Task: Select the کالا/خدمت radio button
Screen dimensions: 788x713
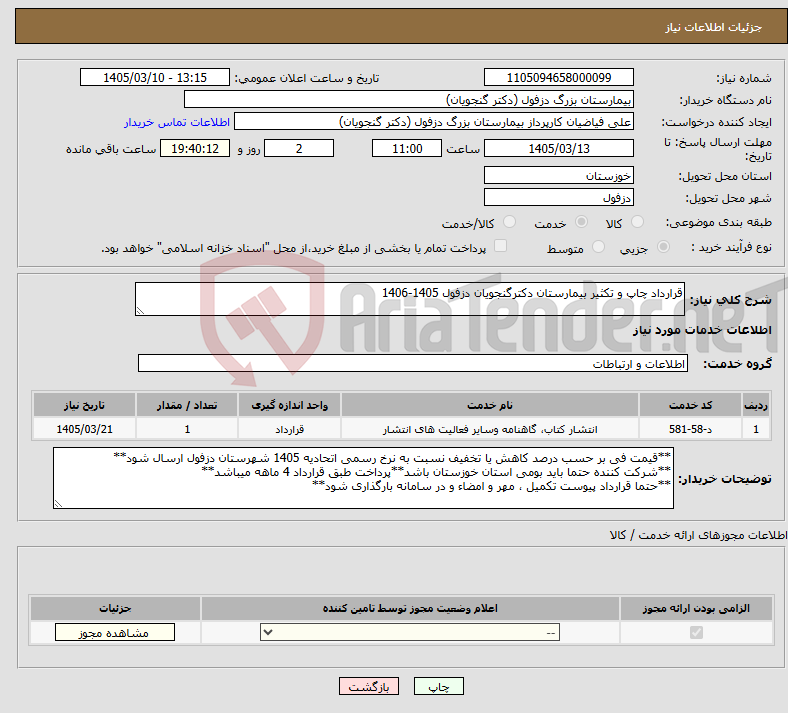Action: click(510, 222)
